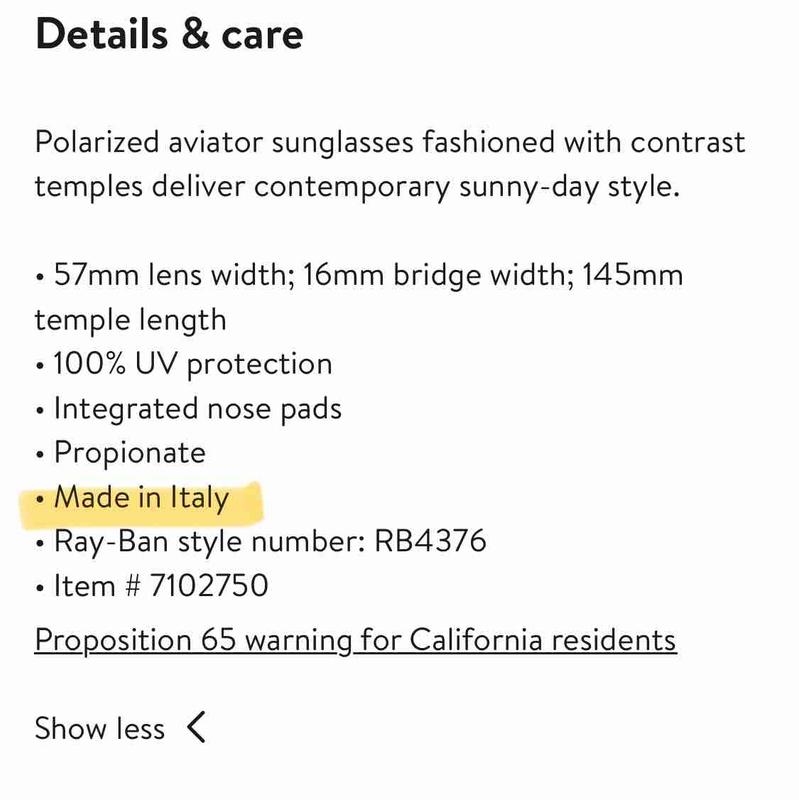The image size is (799, 800).
Task: Select the Integrated nose pads bullet
Action: [x=197, y=408]
